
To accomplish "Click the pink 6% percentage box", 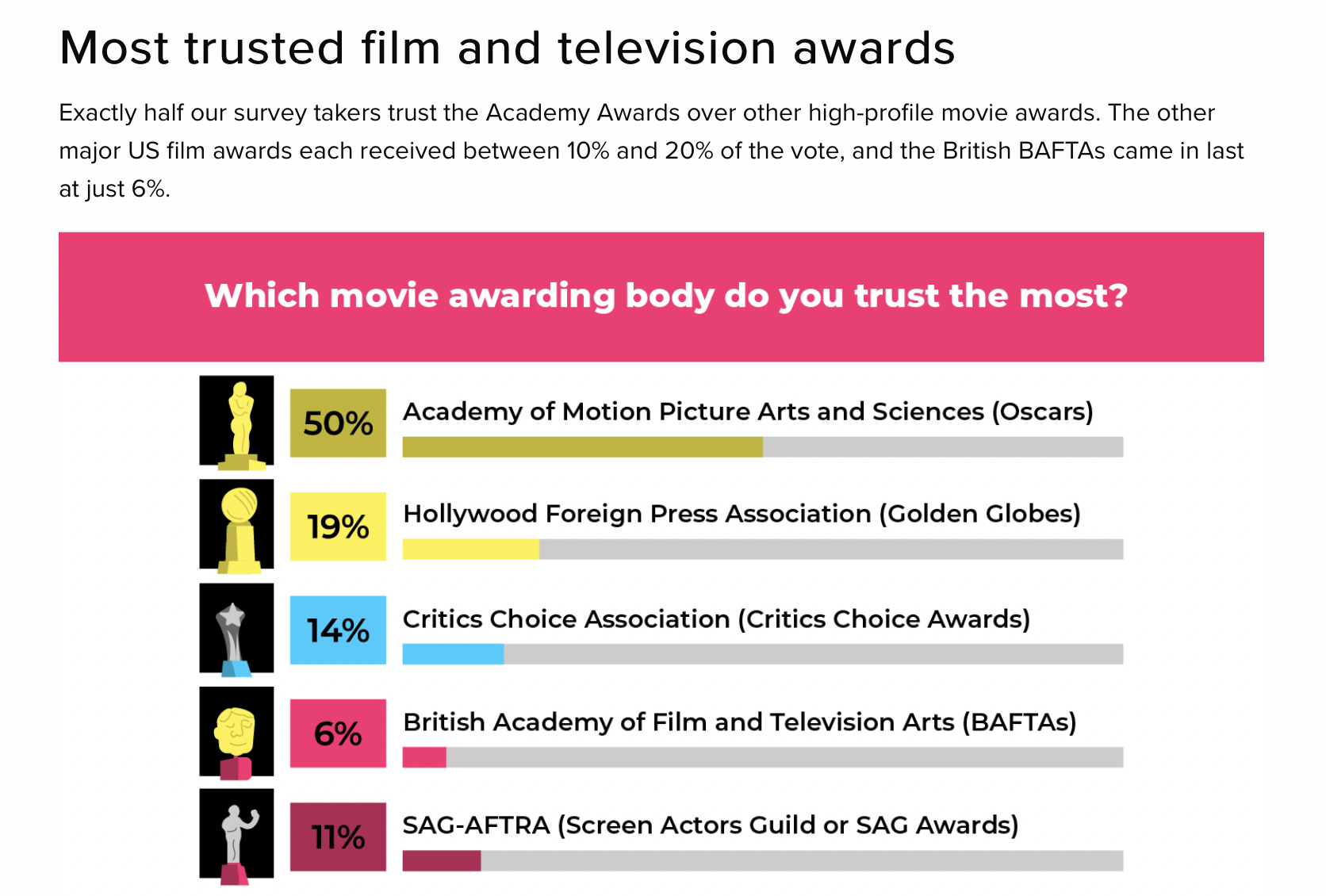I will [338, 733].
